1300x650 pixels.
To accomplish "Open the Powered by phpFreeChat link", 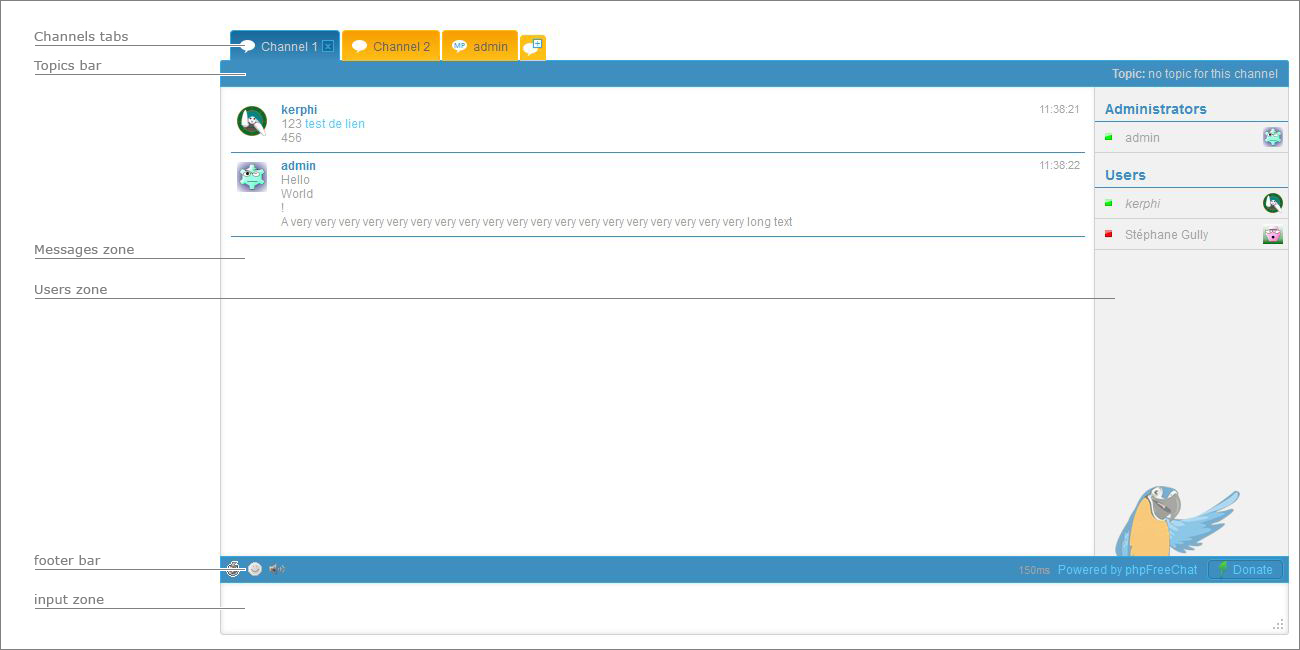I will pos(1127,570).
